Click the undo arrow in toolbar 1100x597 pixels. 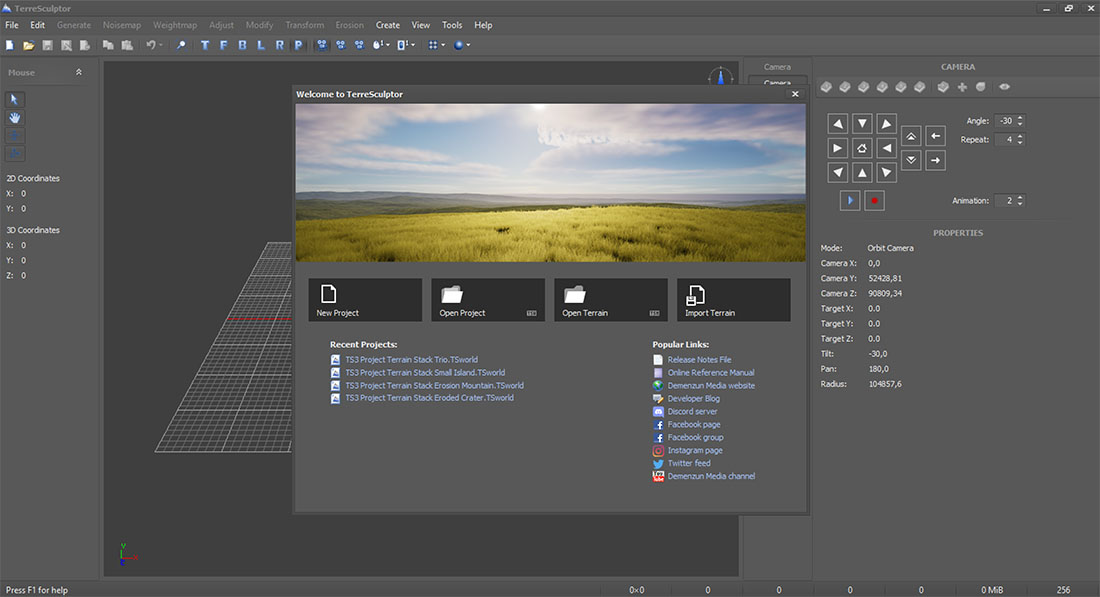tap(150, 45)
